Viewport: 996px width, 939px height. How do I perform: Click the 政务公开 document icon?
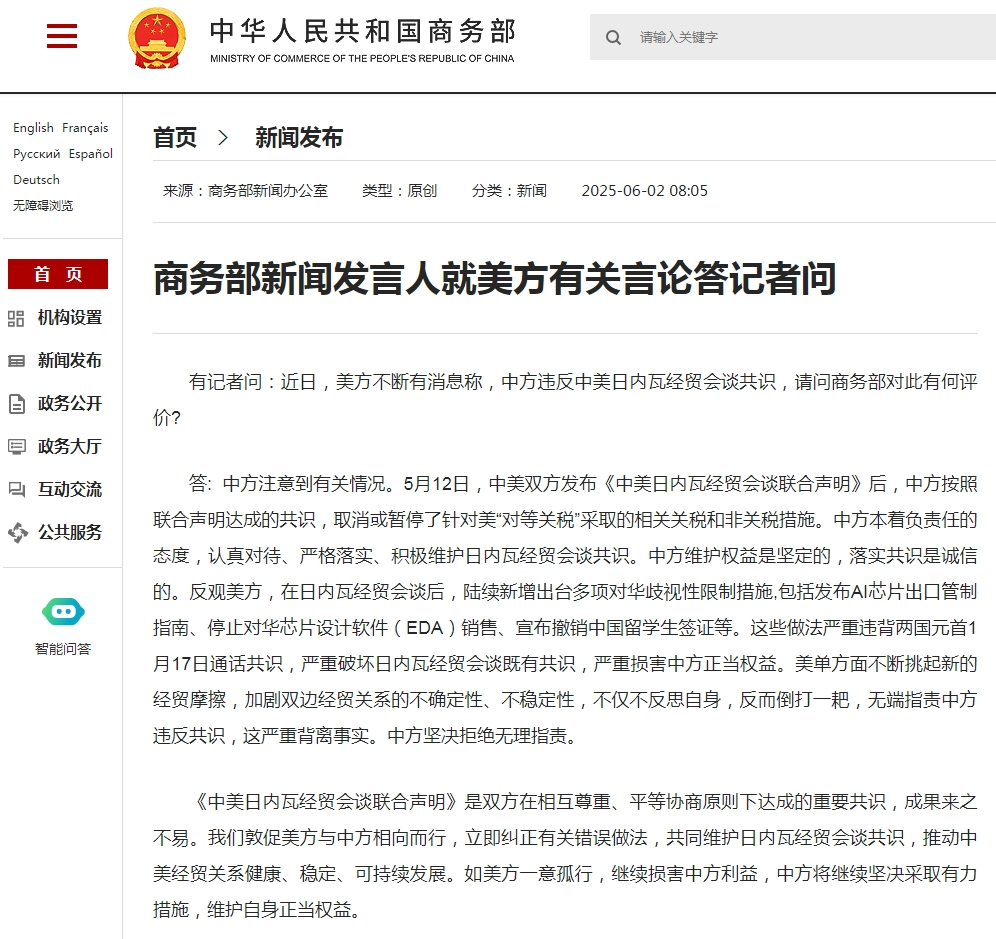[16, 404]
